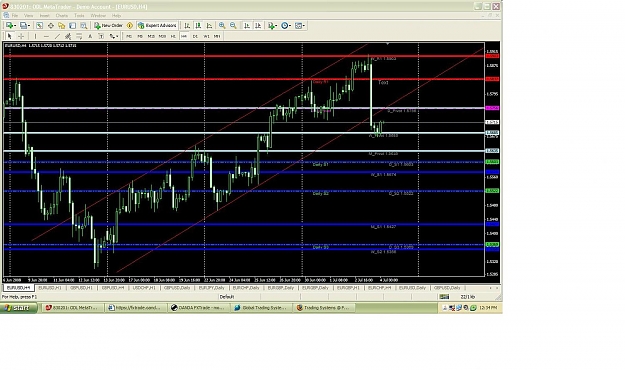The image size is (625, 370).
Task: Open the Templates dropdown
Action: [300, 26]
